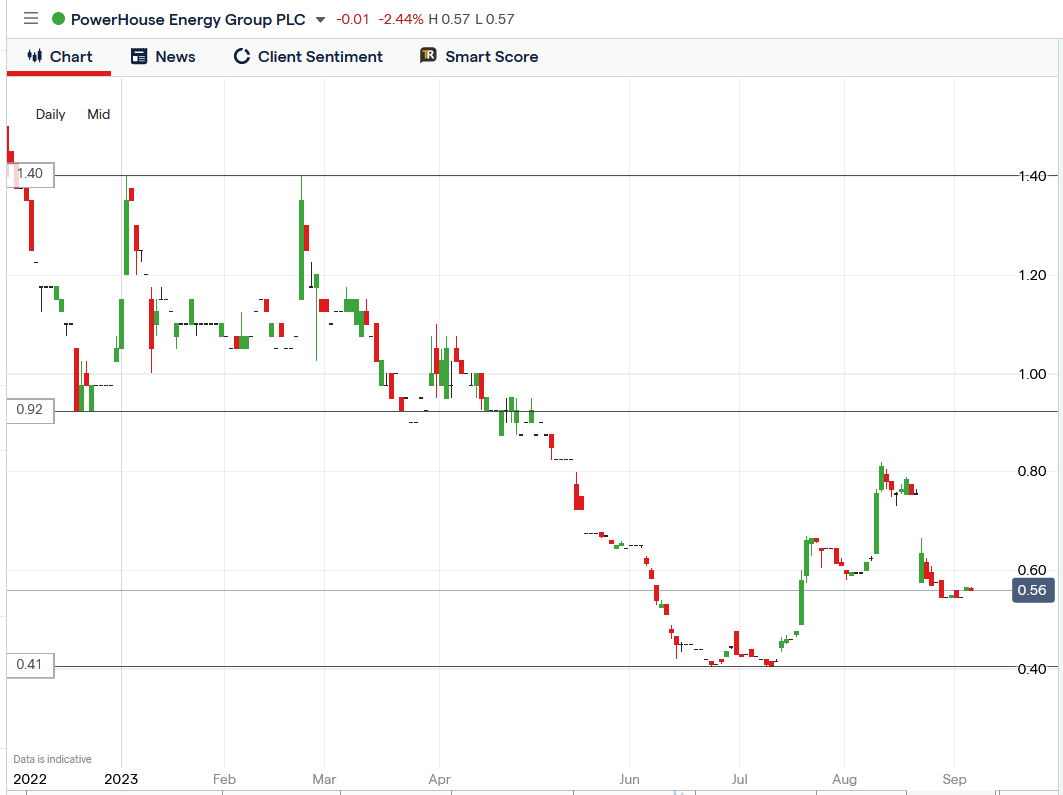Click the Mar label on time axis
Image resolution: width=1063 pixels, height=795 pixels.
click(324, 779)
